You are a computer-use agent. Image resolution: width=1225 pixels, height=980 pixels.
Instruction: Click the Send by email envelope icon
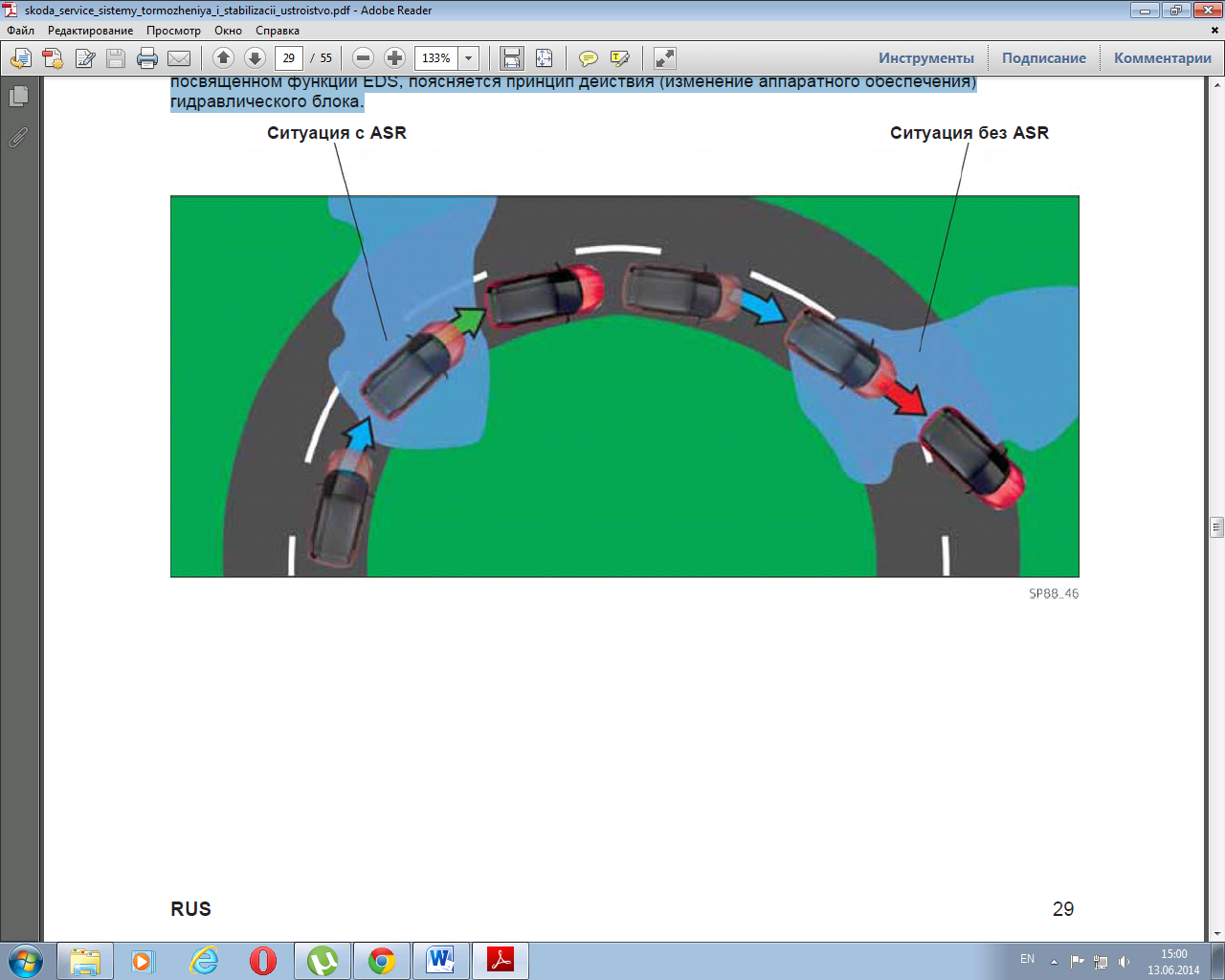click(179, 58)
